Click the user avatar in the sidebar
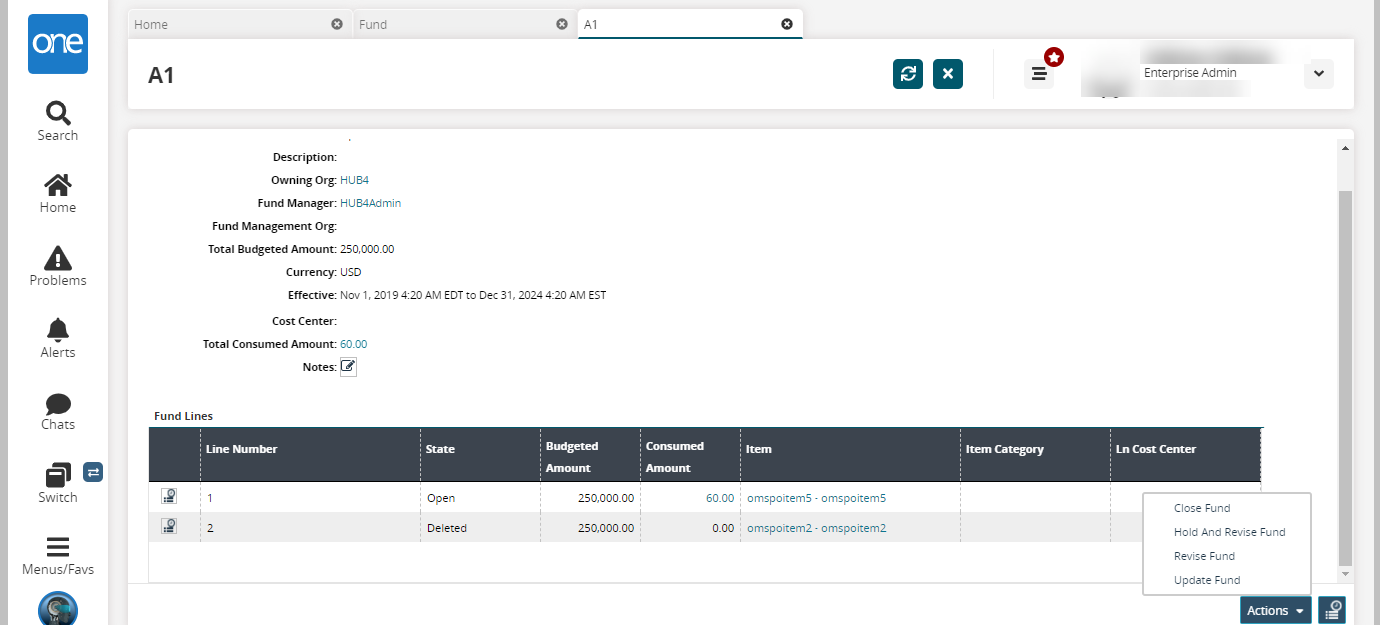This screenshot has width=1380, height=625. point(58,608)
